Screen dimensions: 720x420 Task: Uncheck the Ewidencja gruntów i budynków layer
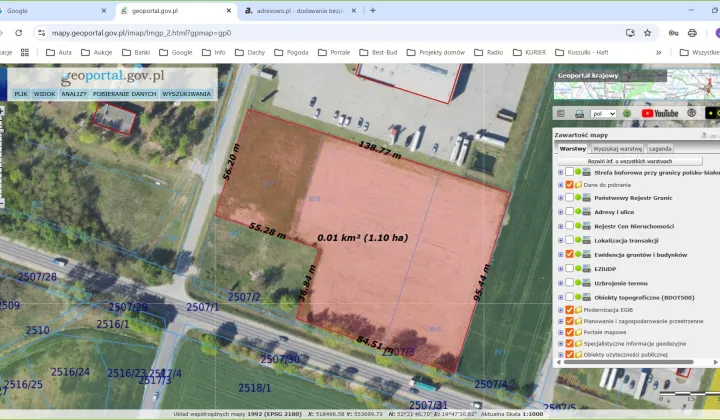(x=569, y=254)
